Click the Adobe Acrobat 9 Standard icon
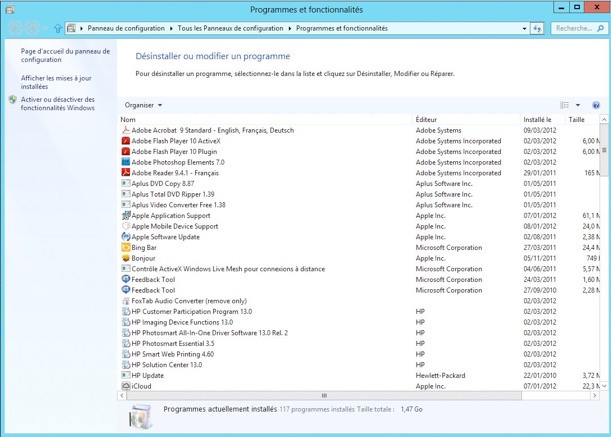This screenshot has width=611, height=437. [126, 130]
